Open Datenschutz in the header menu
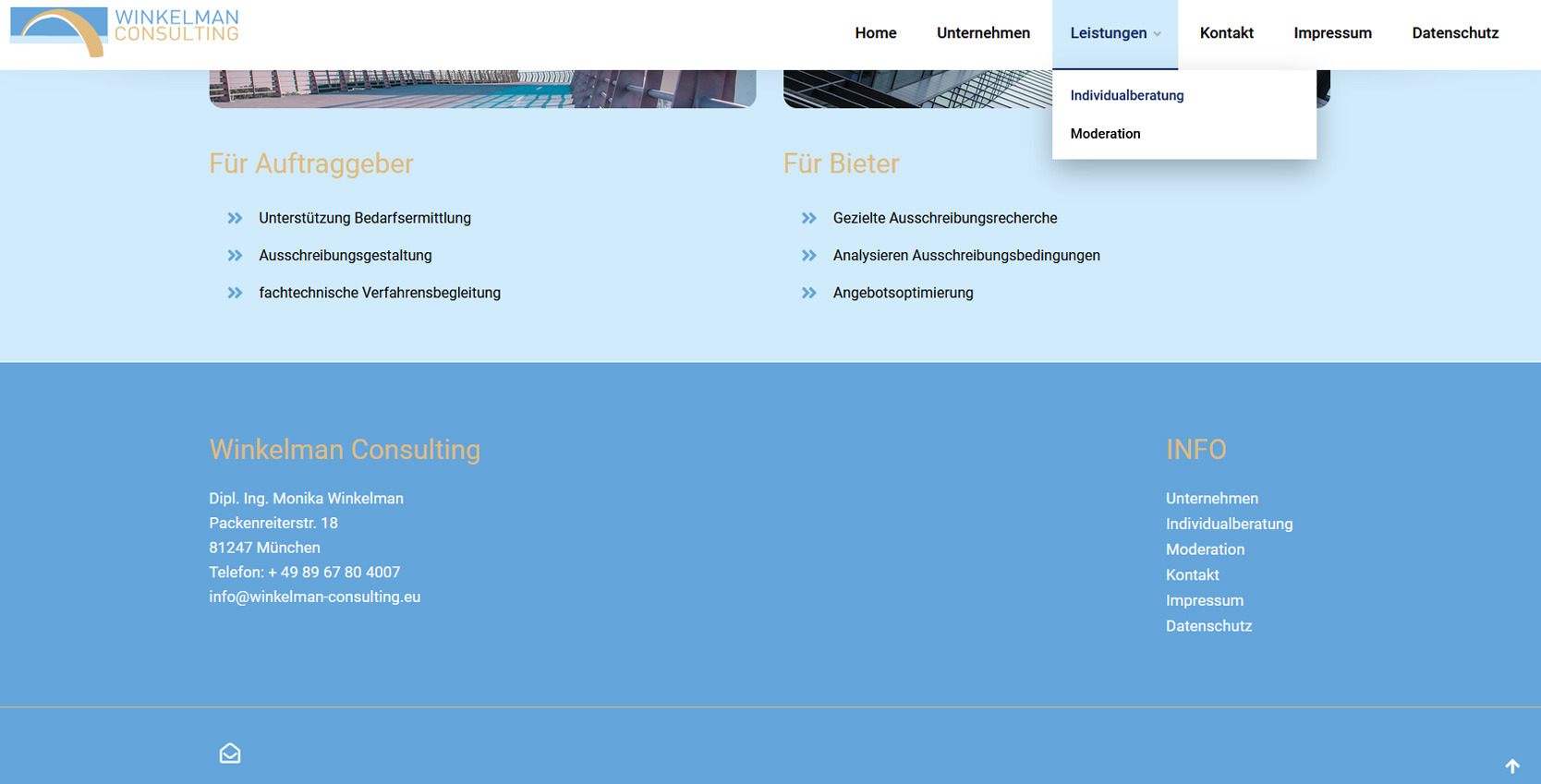The height and width of the screenshot is (784, 1541). [x=1455, y=33]
